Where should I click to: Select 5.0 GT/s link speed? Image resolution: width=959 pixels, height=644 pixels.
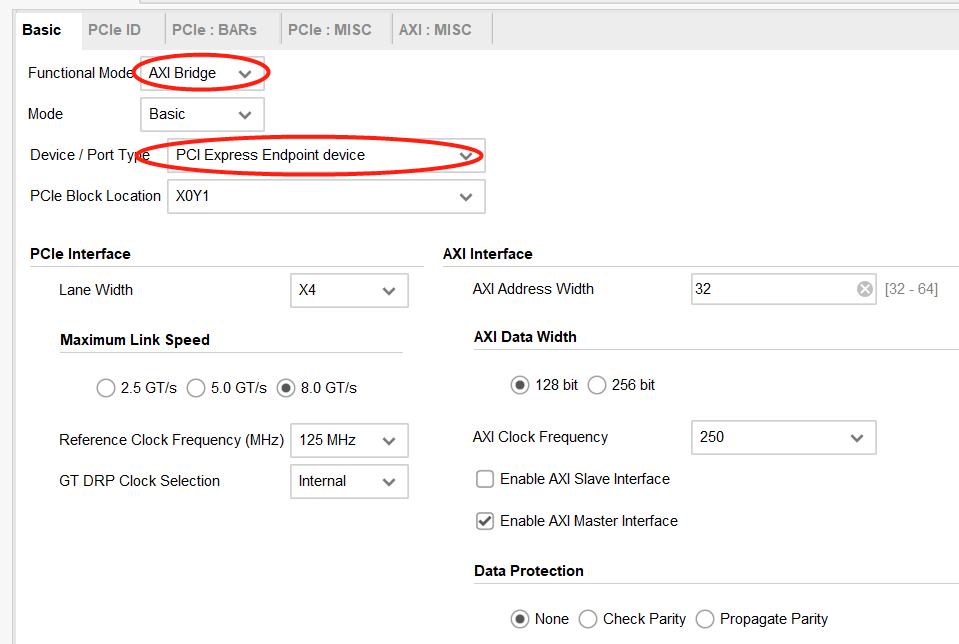[196, 388]
